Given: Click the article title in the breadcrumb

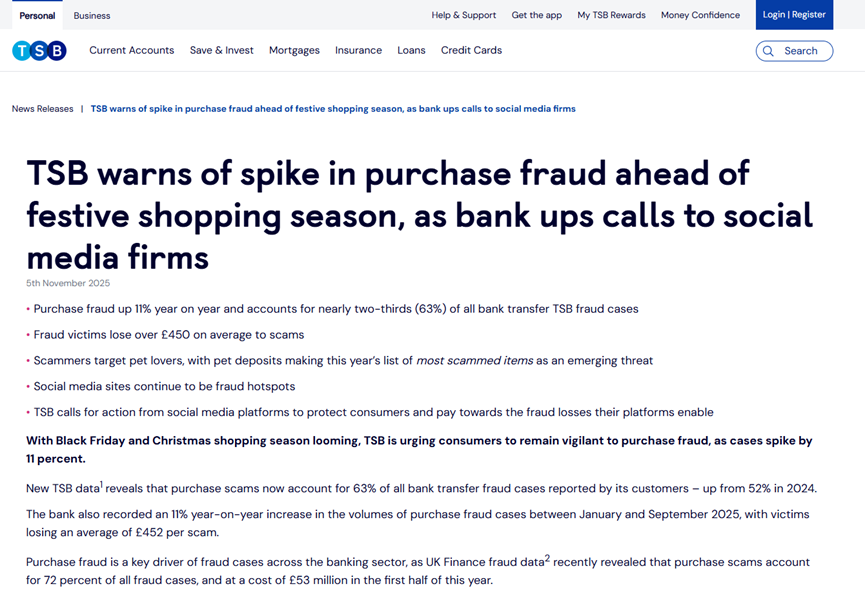Looking at the screenshot, I should coord(333,109).
